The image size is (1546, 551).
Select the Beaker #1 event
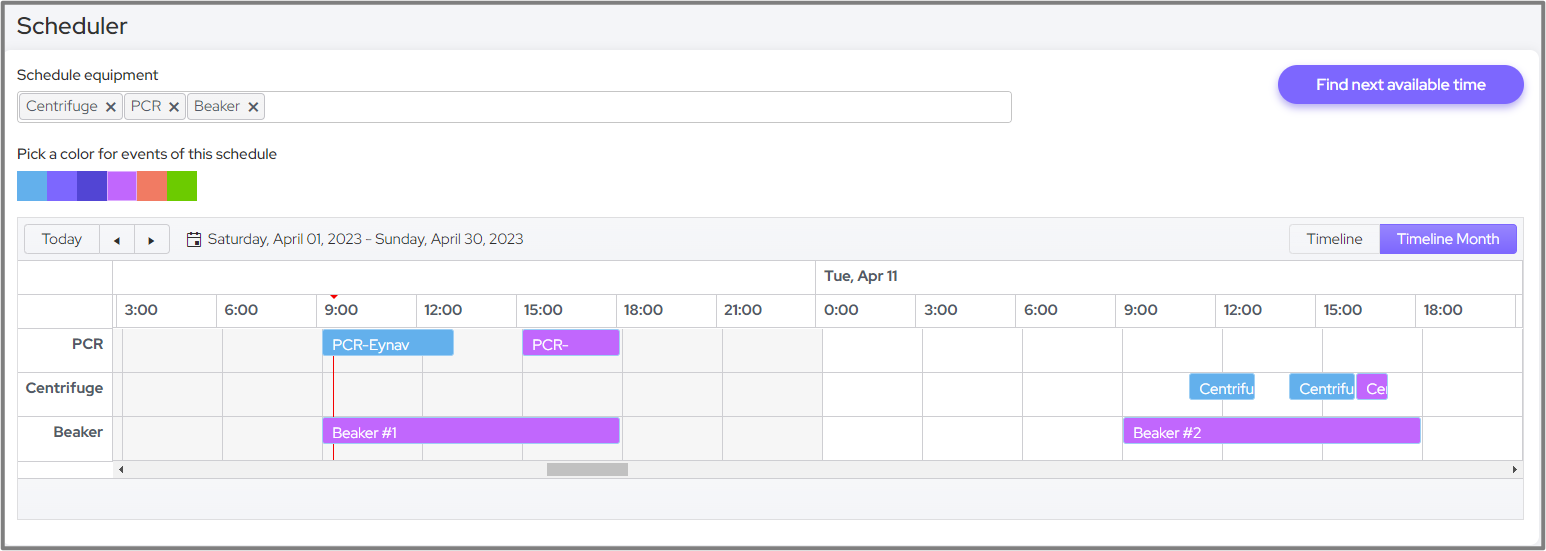pyautogui.click(x=470, y=432)
